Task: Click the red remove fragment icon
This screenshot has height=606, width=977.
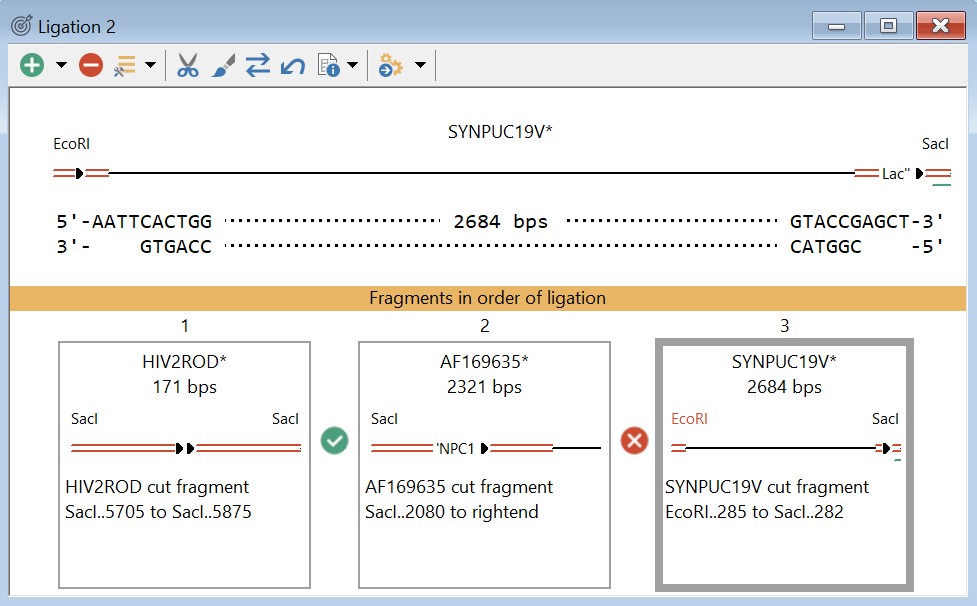Action: (x=91, y=66)
